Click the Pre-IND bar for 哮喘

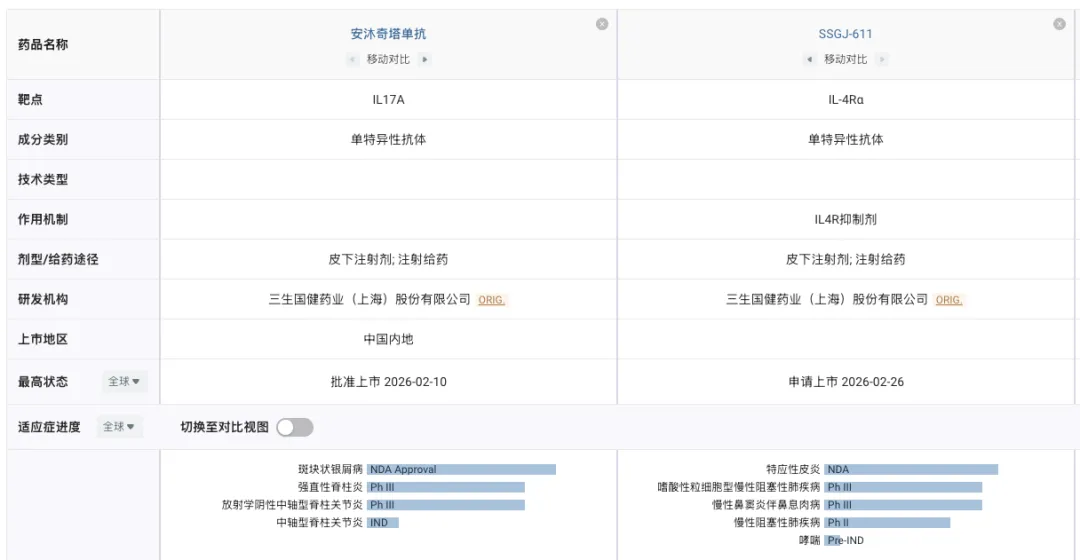point(843,540)
